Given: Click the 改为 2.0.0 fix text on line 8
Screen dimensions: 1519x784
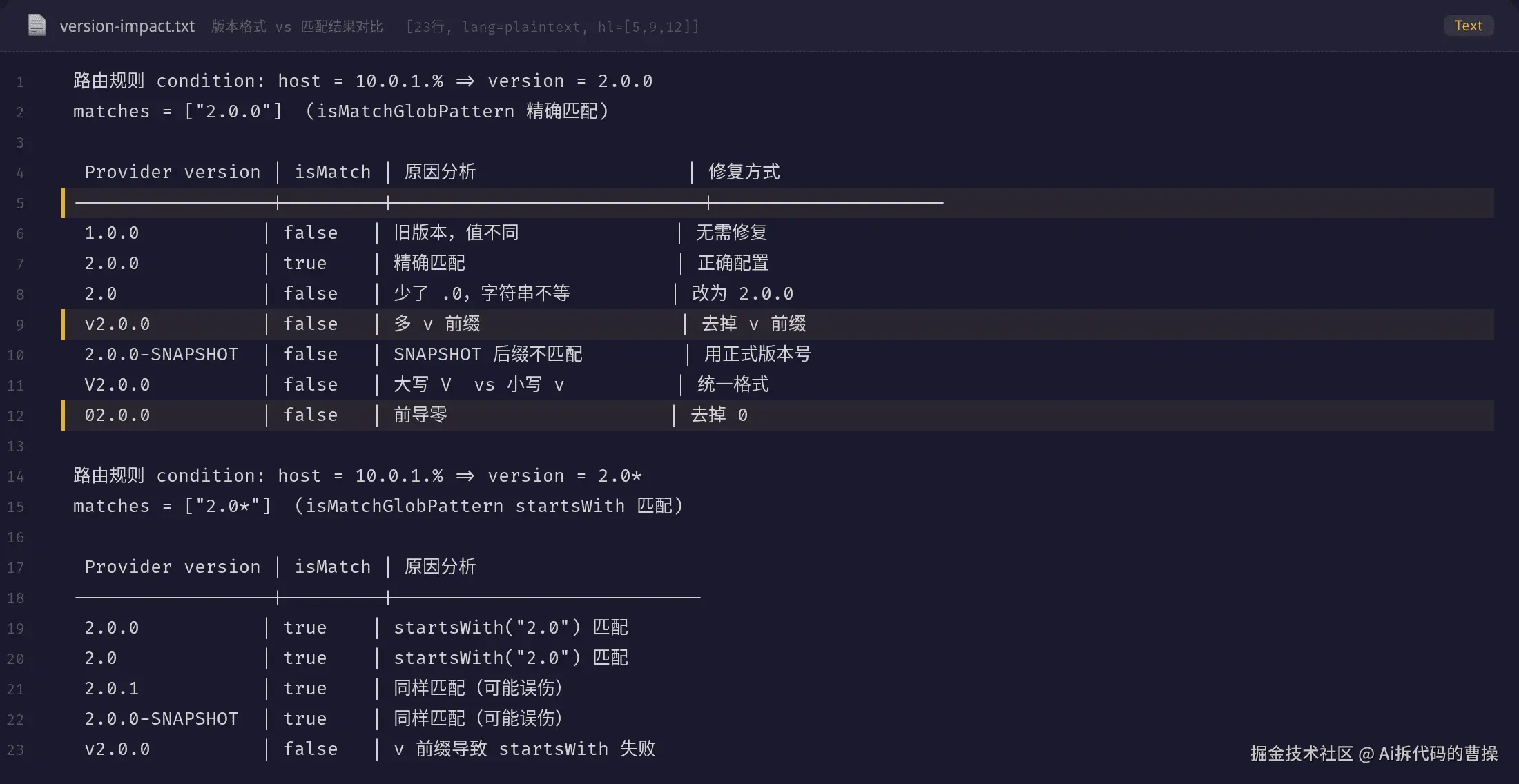Looking at the screenshot, I should click(743, 293).
